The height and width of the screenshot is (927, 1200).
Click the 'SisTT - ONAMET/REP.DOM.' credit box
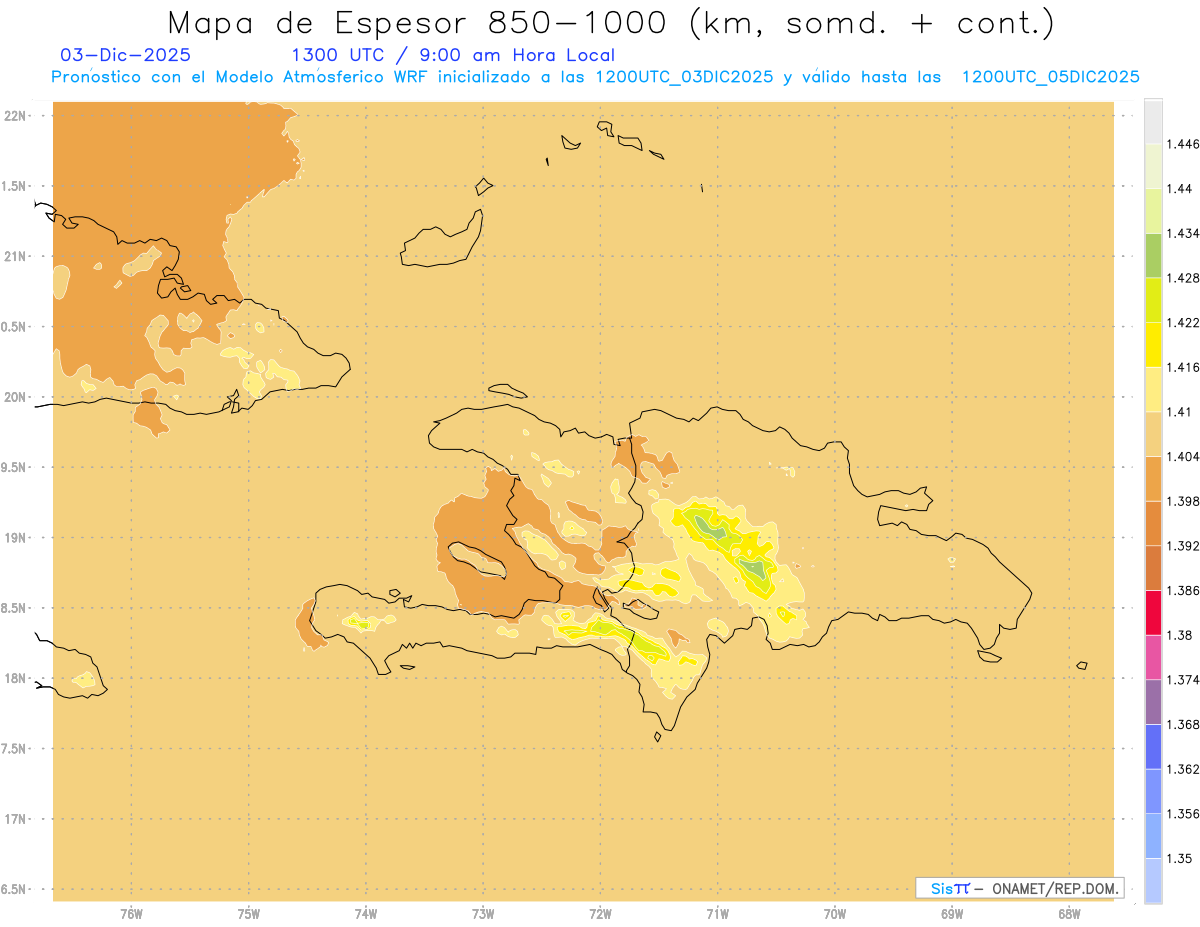(1020, 888)
